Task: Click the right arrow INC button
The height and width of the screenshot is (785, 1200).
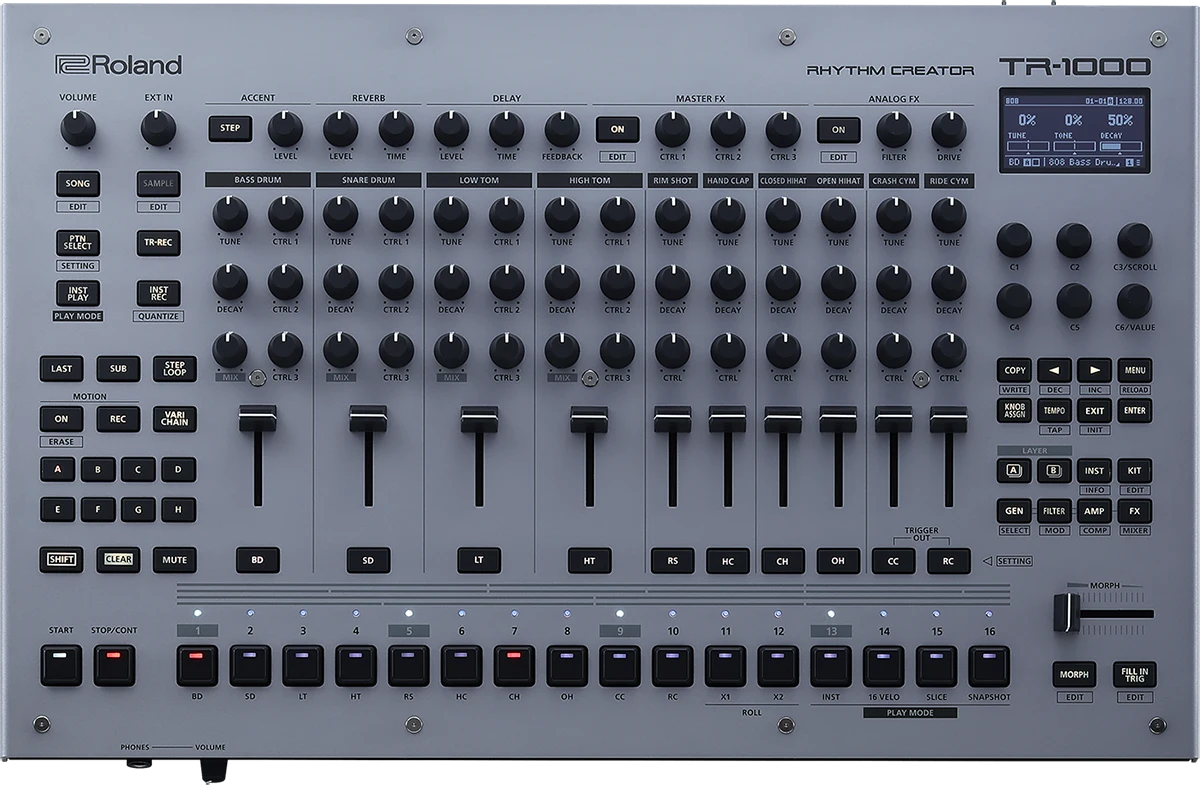Action: click(1094, 370)
